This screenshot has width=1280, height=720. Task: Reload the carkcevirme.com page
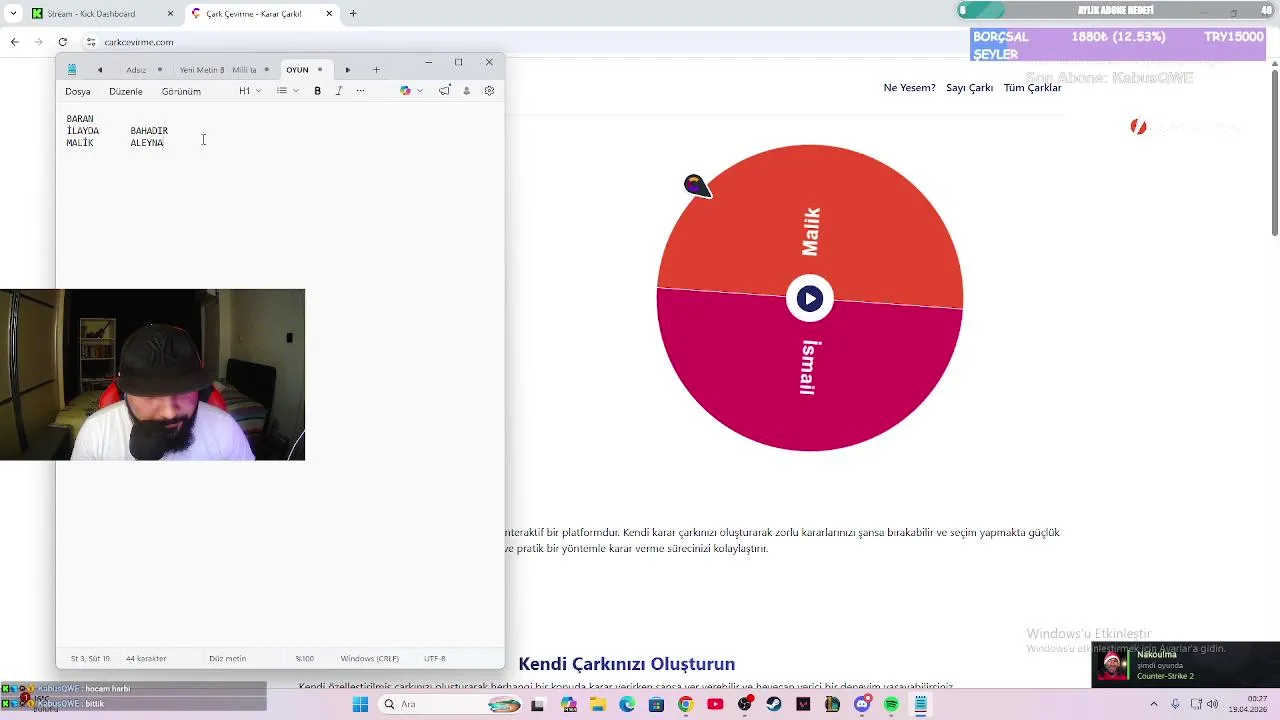[62, 42]
